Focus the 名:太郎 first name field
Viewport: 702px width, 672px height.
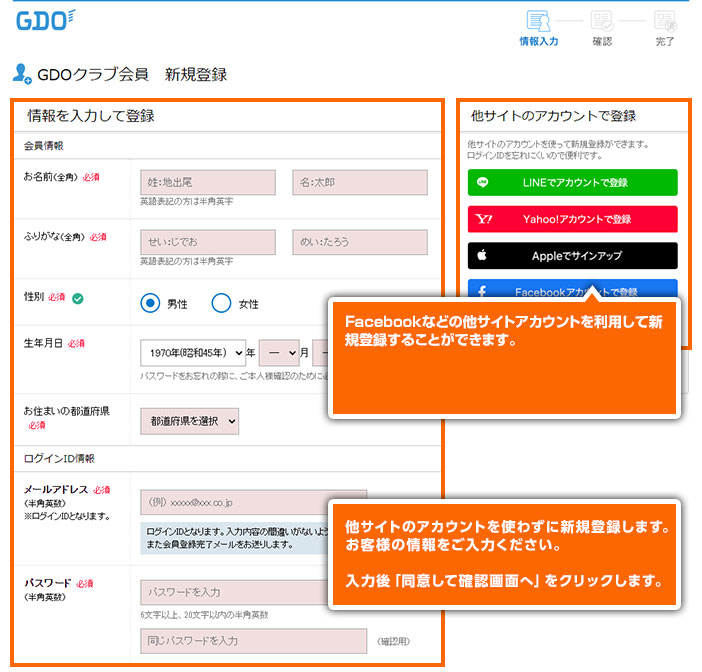click(360, 182)
